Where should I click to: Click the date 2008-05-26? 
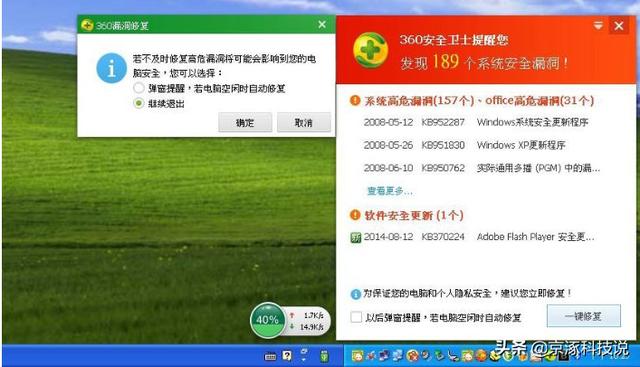click(x=388, y=145)
